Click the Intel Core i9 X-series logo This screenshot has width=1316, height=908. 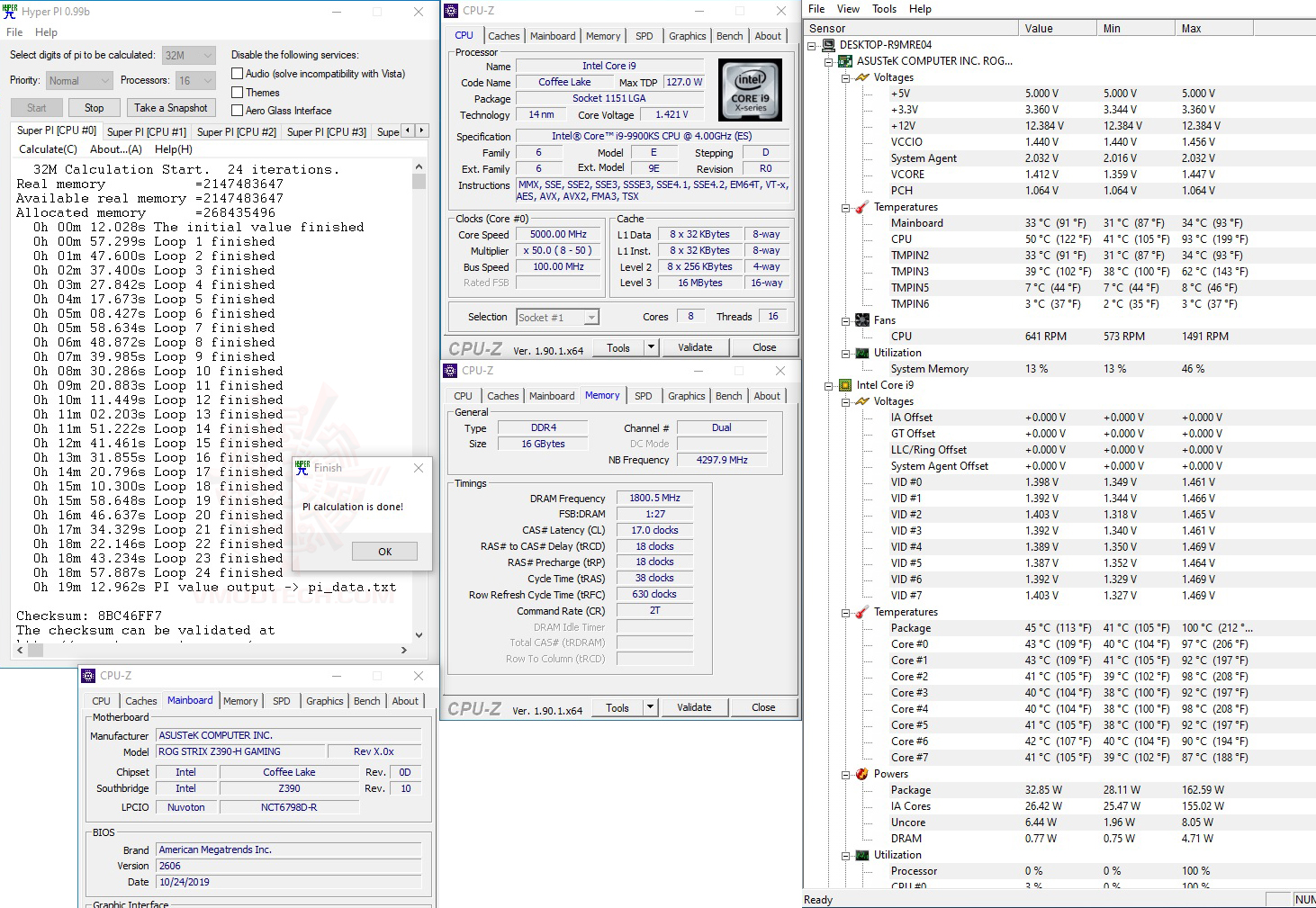click(751, 90)
